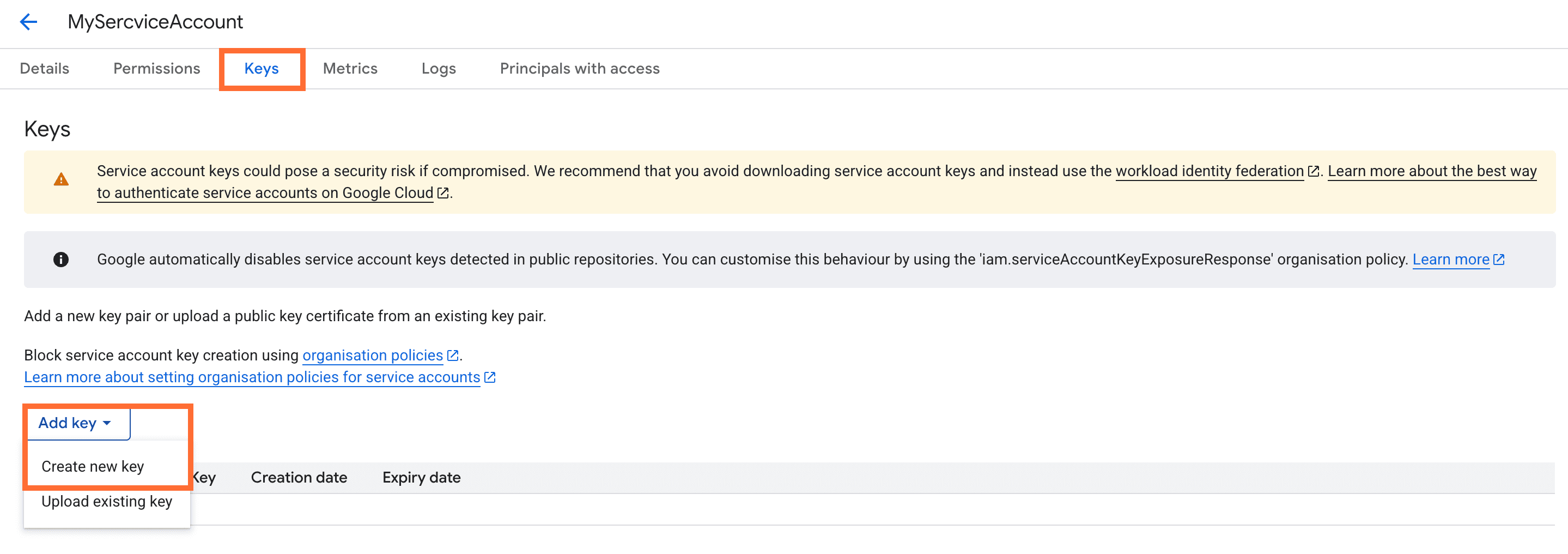1568x554 pixels.
Task: Expand the Add key dropdown
Action: tap(75, 423)
